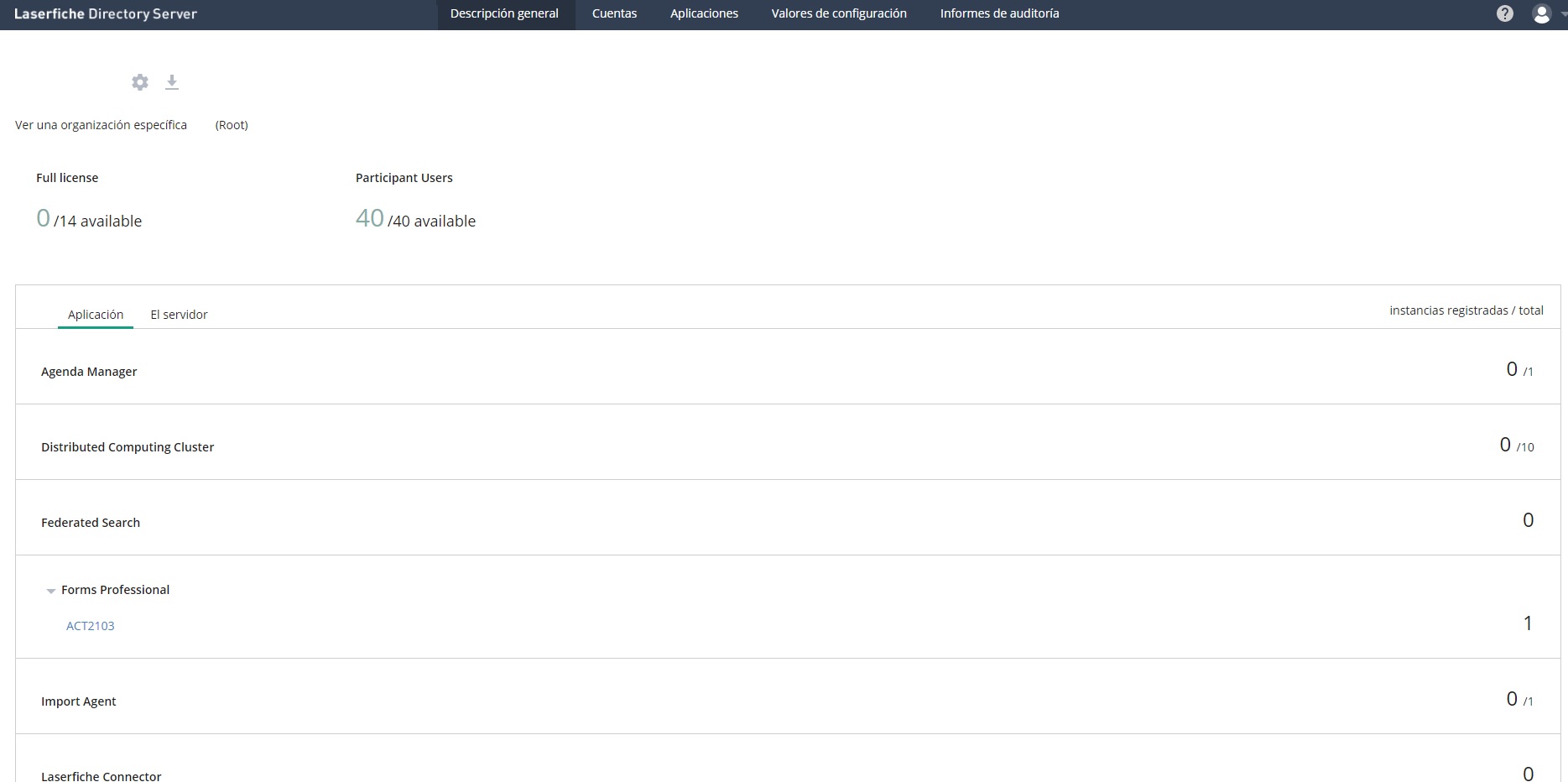Open the ACT2103 instance link
Image resolution: width=1568 pixels, height=782 pixels.
[x=91, y=626]
